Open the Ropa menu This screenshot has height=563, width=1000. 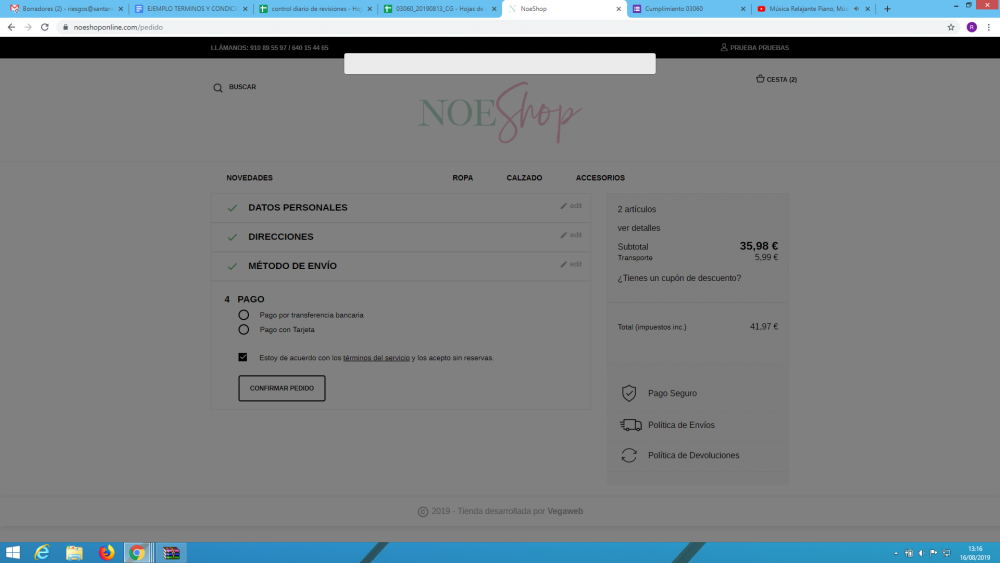[463, 178]
